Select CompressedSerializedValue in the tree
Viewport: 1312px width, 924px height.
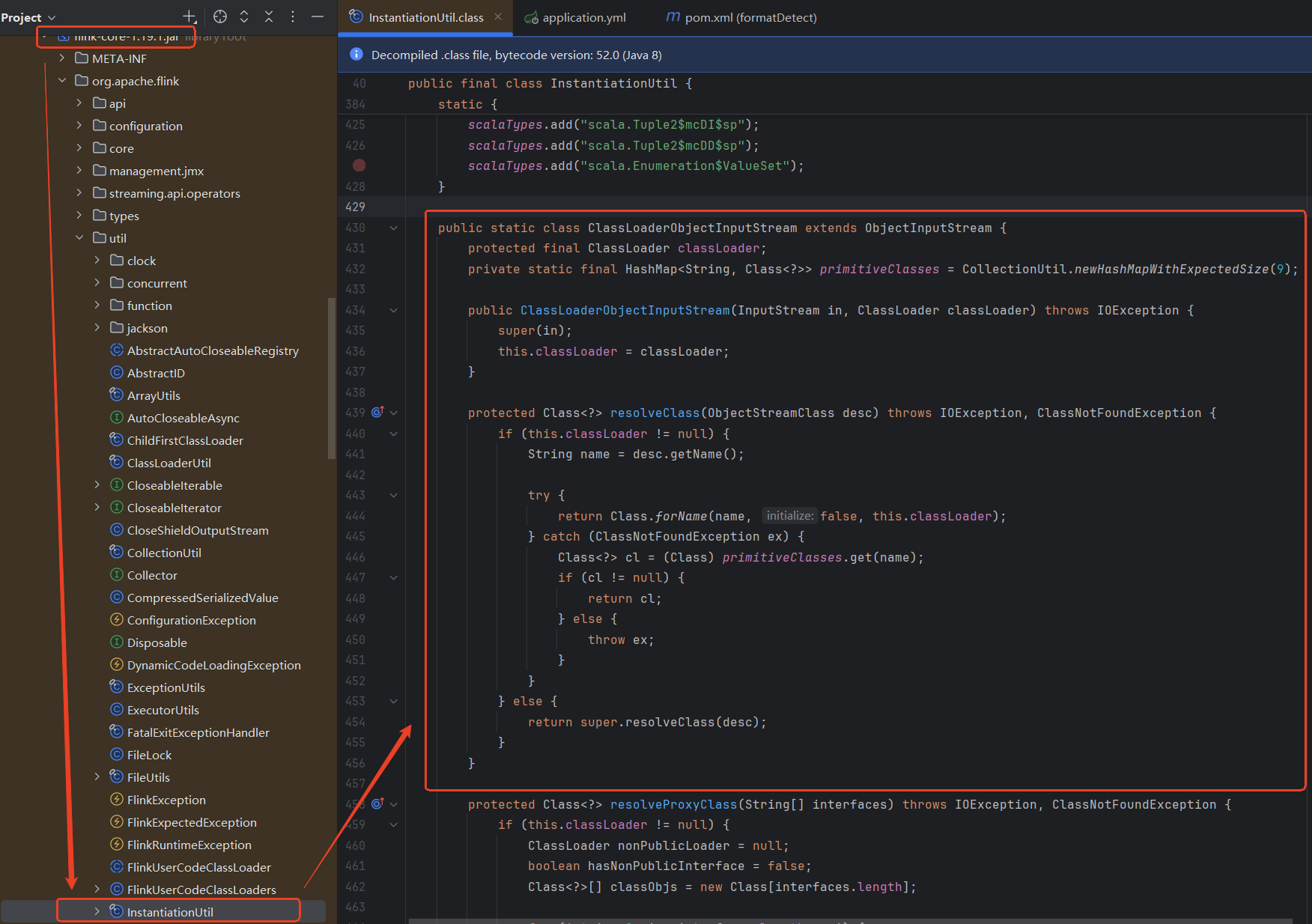[x=203, y=598]
